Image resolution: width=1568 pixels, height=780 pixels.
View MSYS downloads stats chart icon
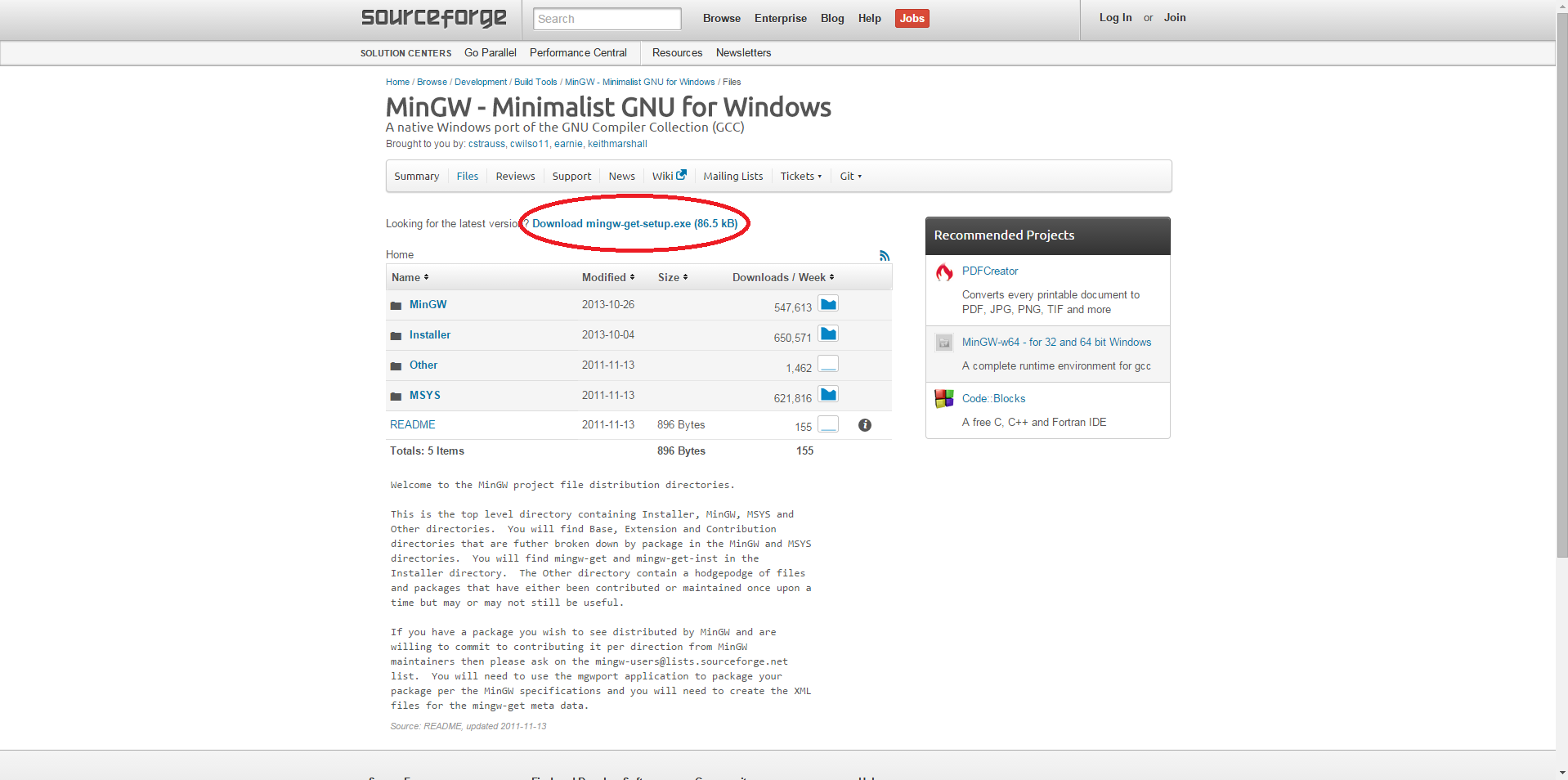point(828,394)
